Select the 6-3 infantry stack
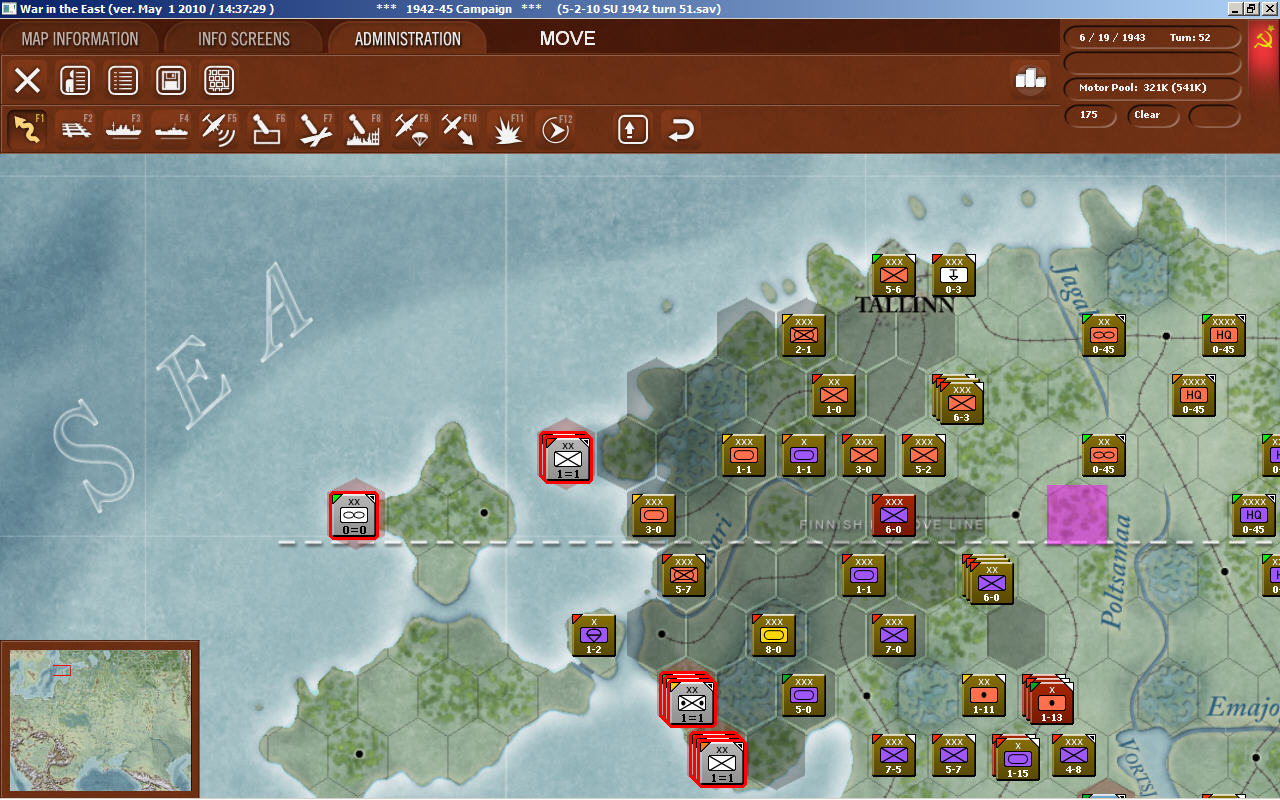The image size is (1280, 800). (x=960, y=401)
